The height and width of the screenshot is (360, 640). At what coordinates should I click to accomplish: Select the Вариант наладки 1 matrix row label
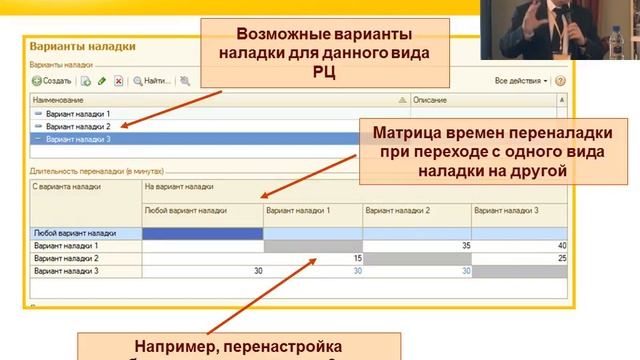[86, 246]
